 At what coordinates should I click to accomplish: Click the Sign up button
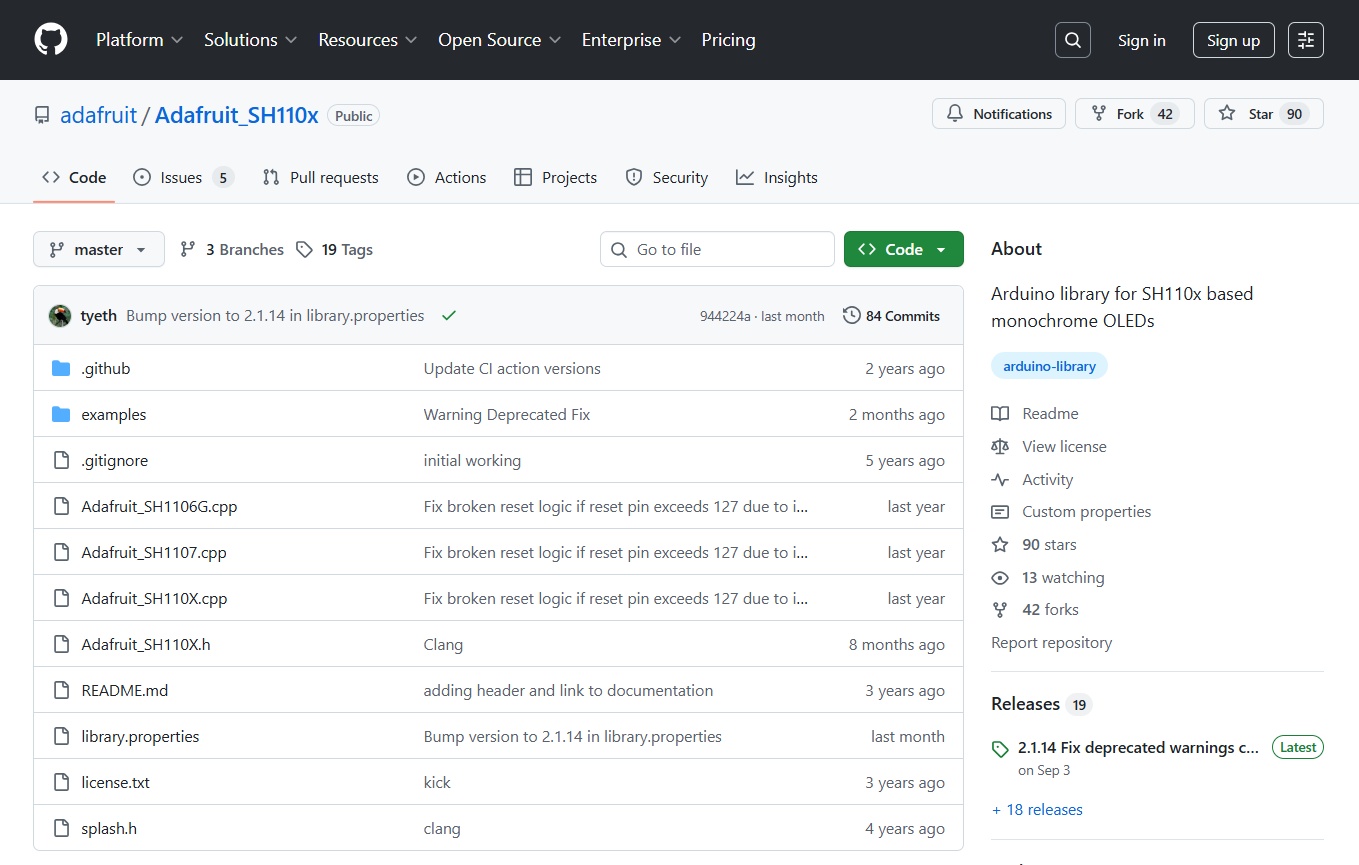pos(1233,40)
